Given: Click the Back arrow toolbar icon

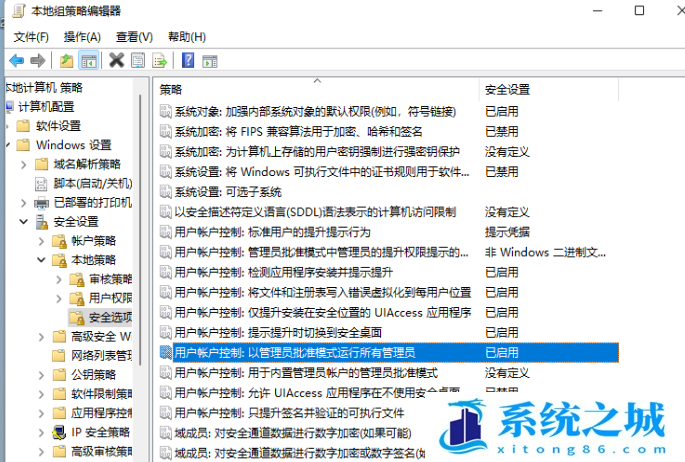Looking at the screenshot, I should (x=16, y=60).
